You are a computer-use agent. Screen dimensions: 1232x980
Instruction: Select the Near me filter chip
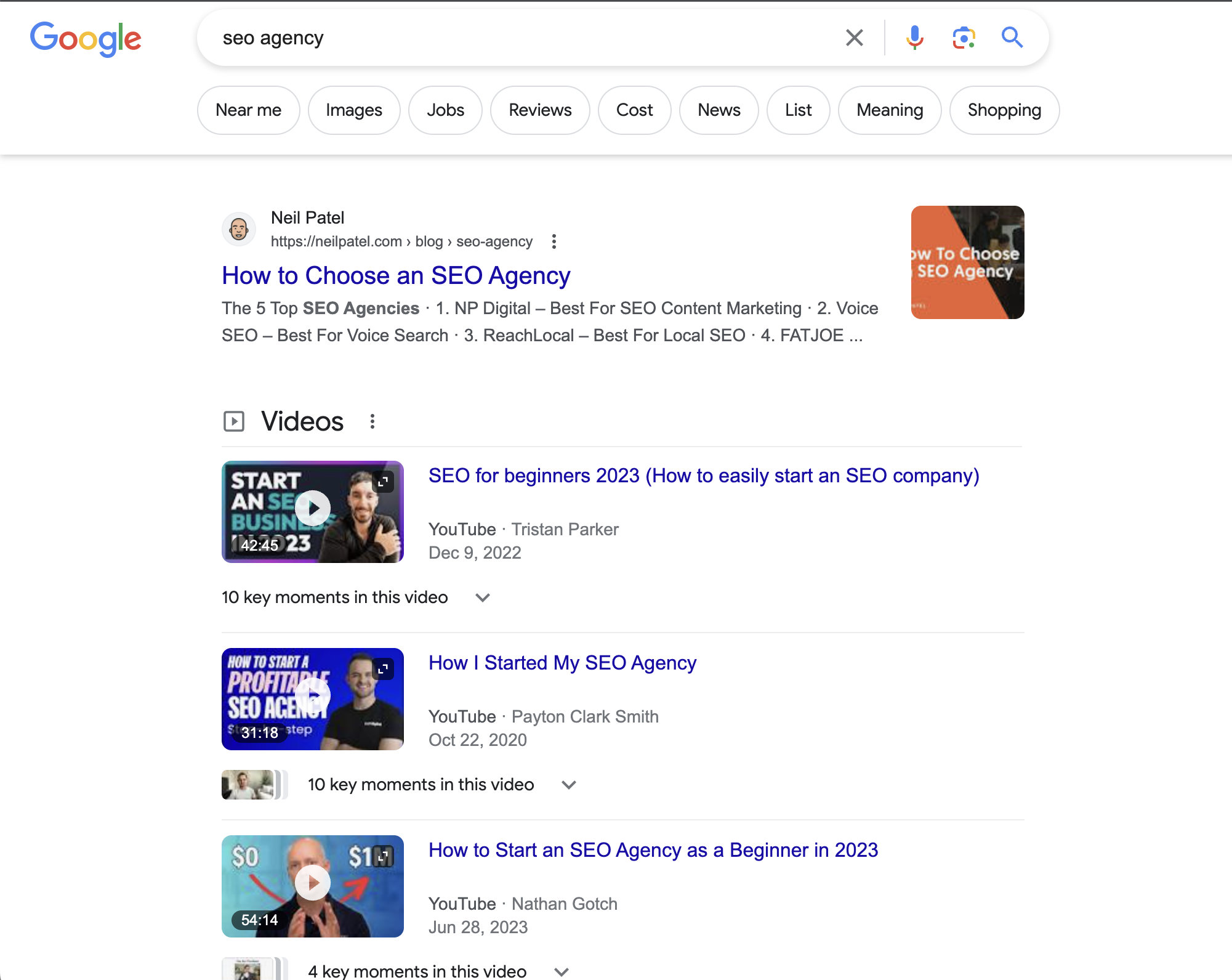coord(249,110)
